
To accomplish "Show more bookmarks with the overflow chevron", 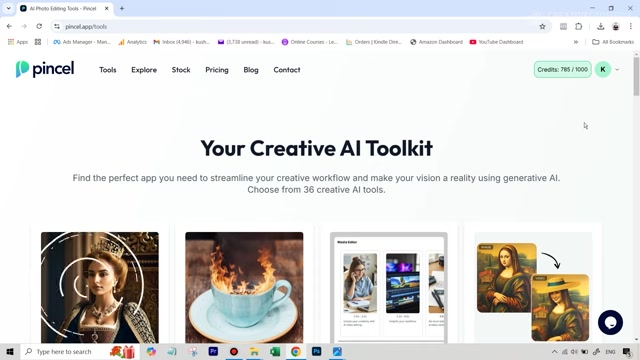I will (x=576, y=42).
